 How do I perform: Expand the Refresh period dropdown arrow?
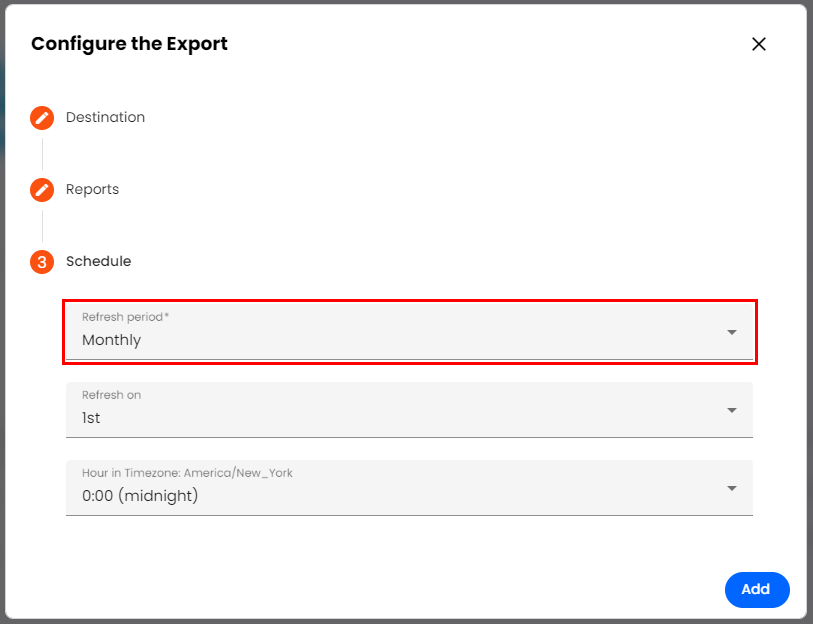click(732, 332)
